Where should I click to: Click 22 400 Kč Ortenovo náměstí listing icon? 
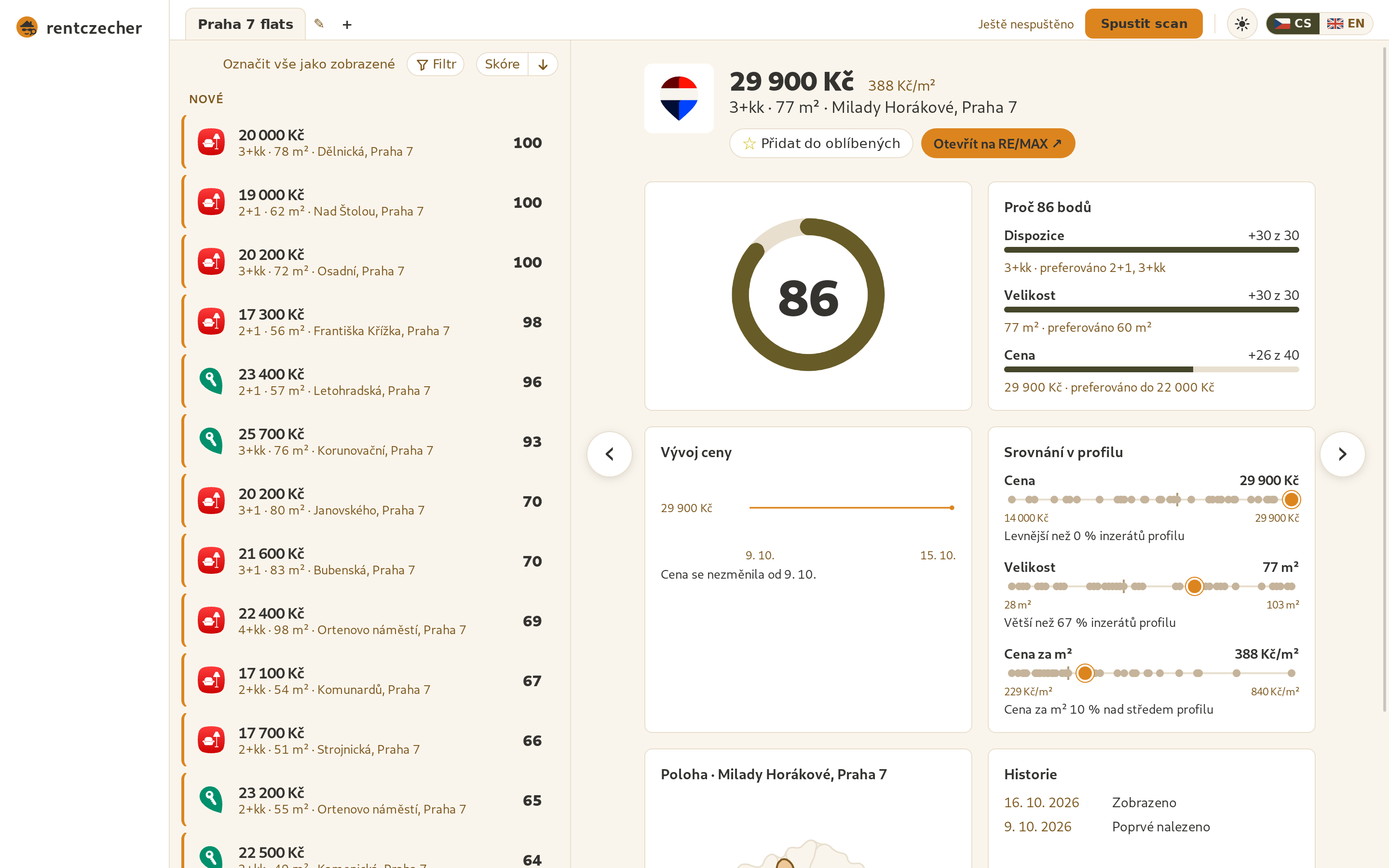click(x=211, y=620)
